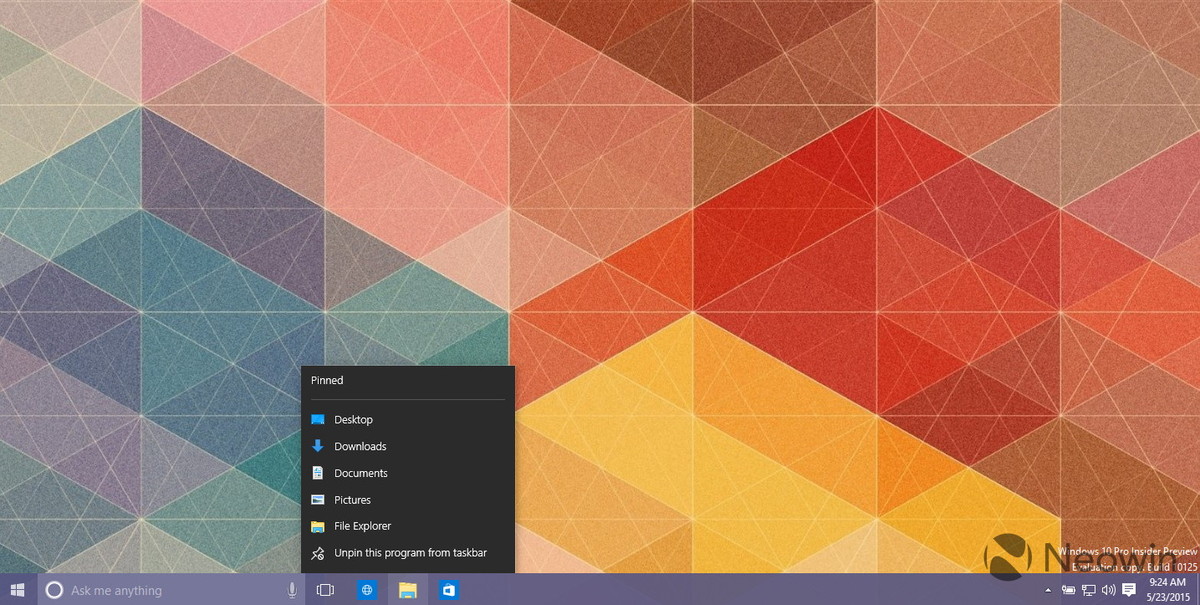Viewport: 1200px width, 605px height.
Task: Select Downloads in the pinned list
Action: pyautogui.click(x=360, y=447)
